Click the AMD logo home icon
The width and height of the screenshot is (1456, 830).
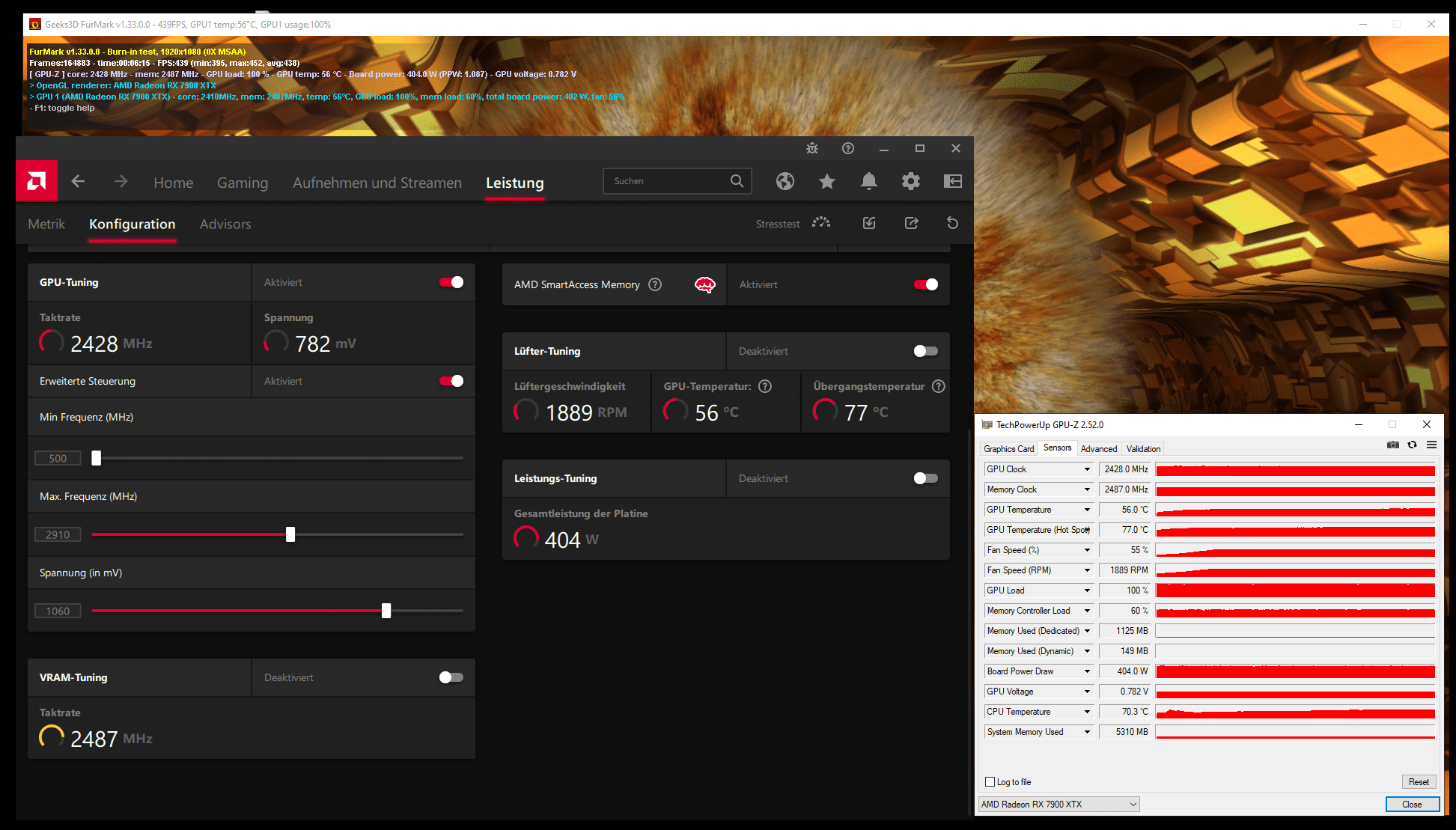(37, 181)
